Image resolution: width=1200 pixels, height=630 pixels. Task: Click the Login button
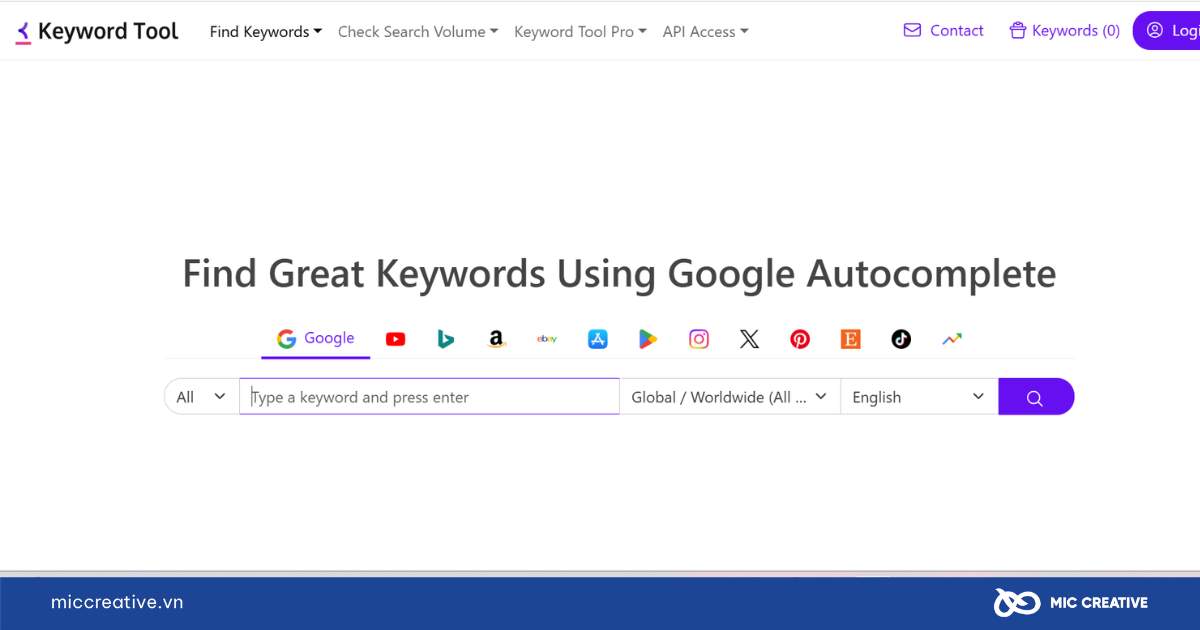1167,31
